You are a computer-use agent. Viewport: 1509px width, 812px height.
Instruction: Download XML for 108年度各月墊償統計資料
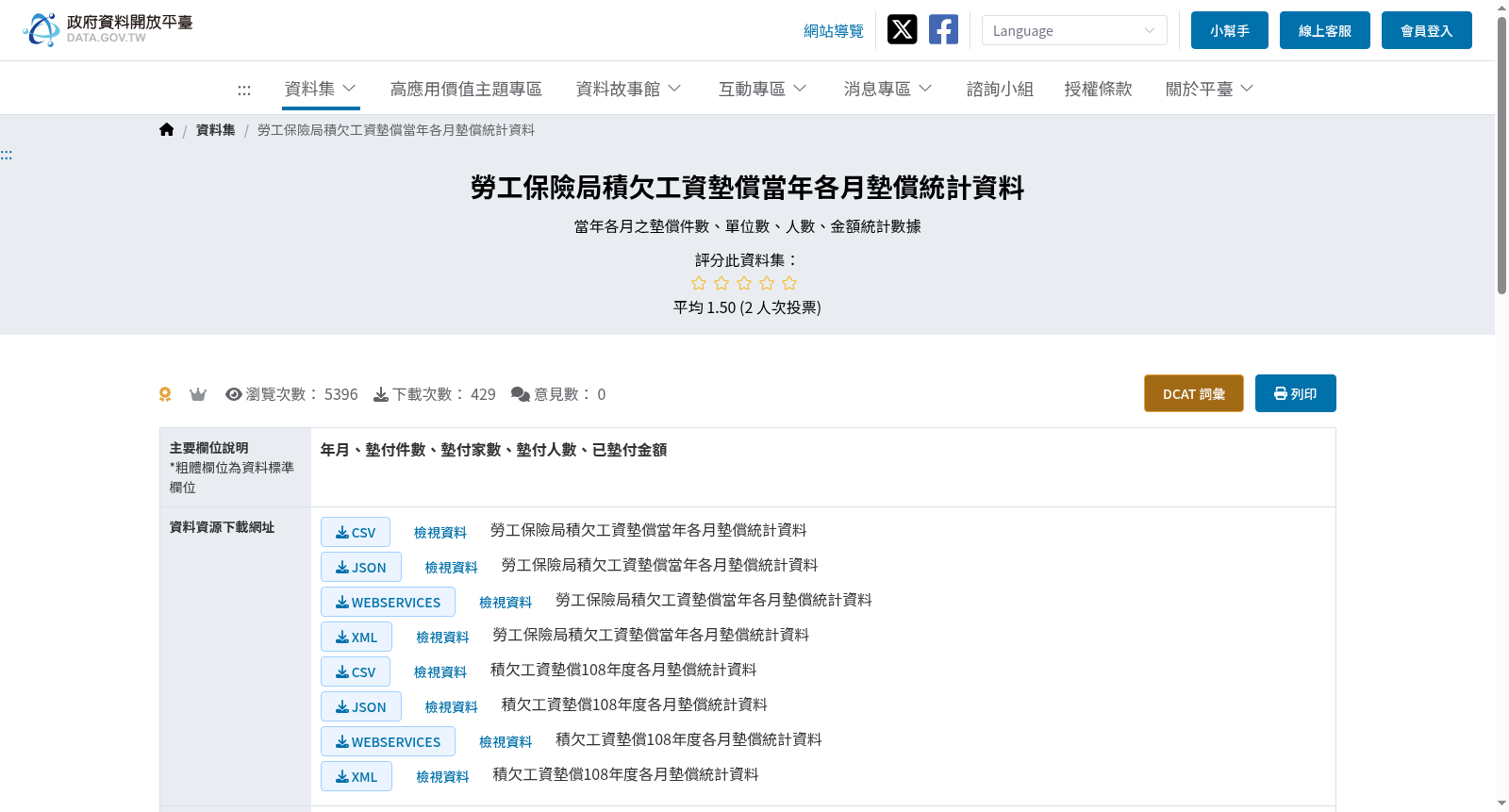coord(357,776)
